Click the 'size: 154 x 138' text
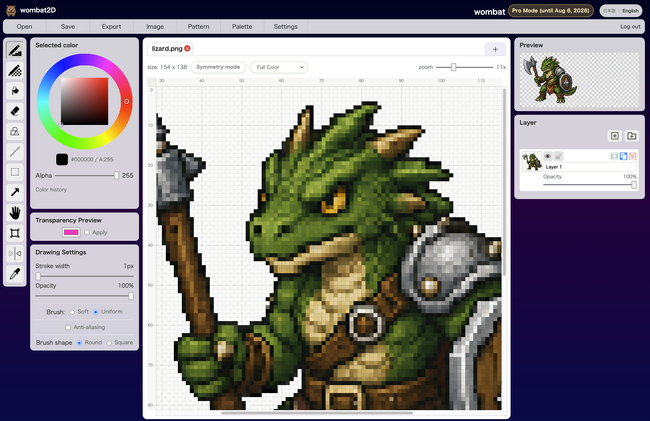This screenshot has height=421, width=650. tap(167, 67)
